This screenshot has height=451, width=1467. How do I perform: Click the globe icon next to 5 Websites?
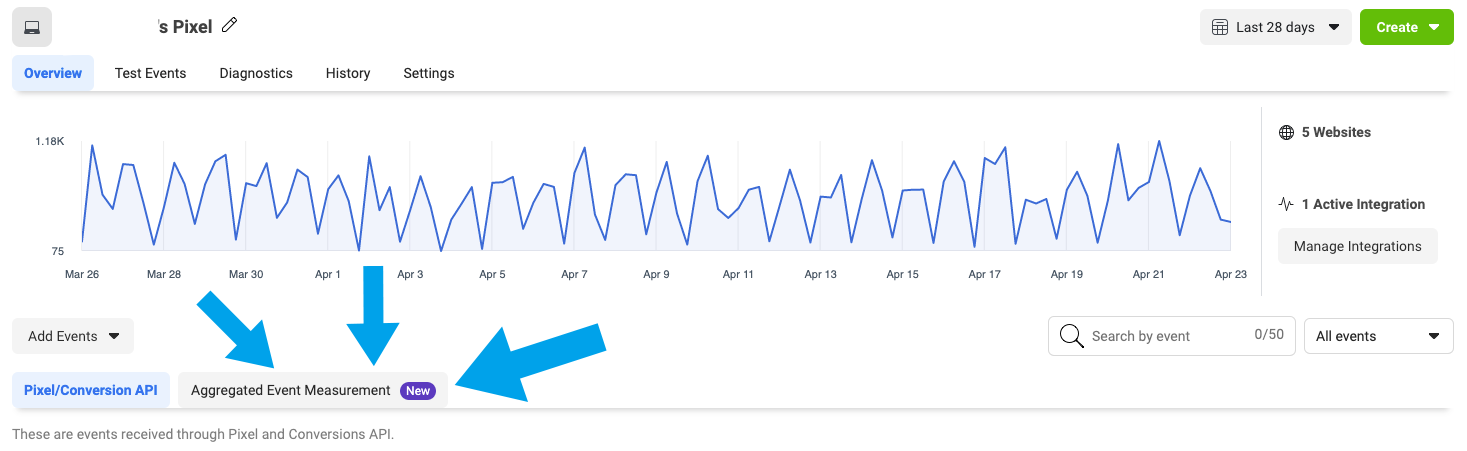coord(1287,132)
